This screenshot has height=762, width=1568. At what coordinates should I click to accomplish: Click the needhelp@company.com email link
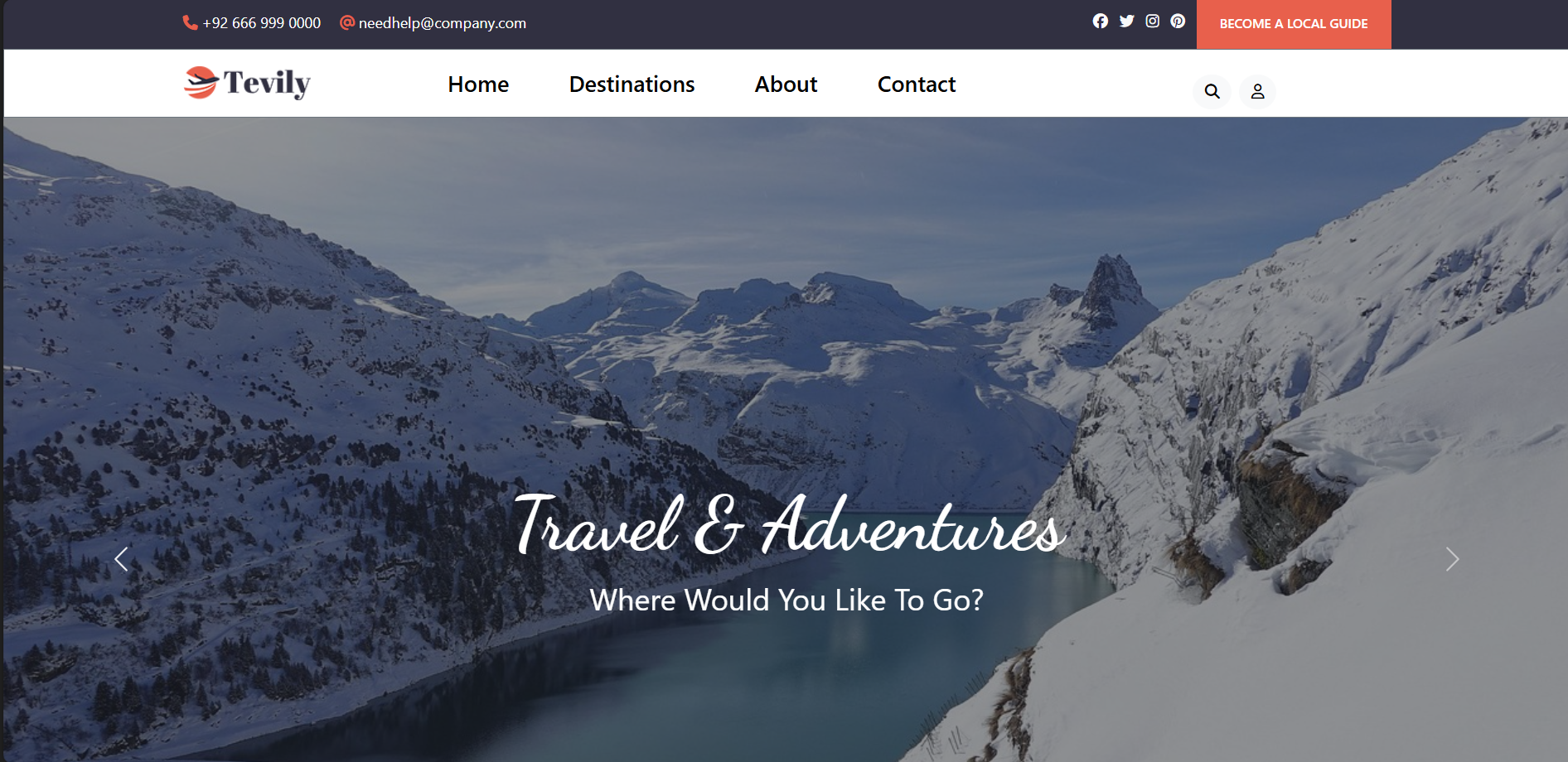443,23
